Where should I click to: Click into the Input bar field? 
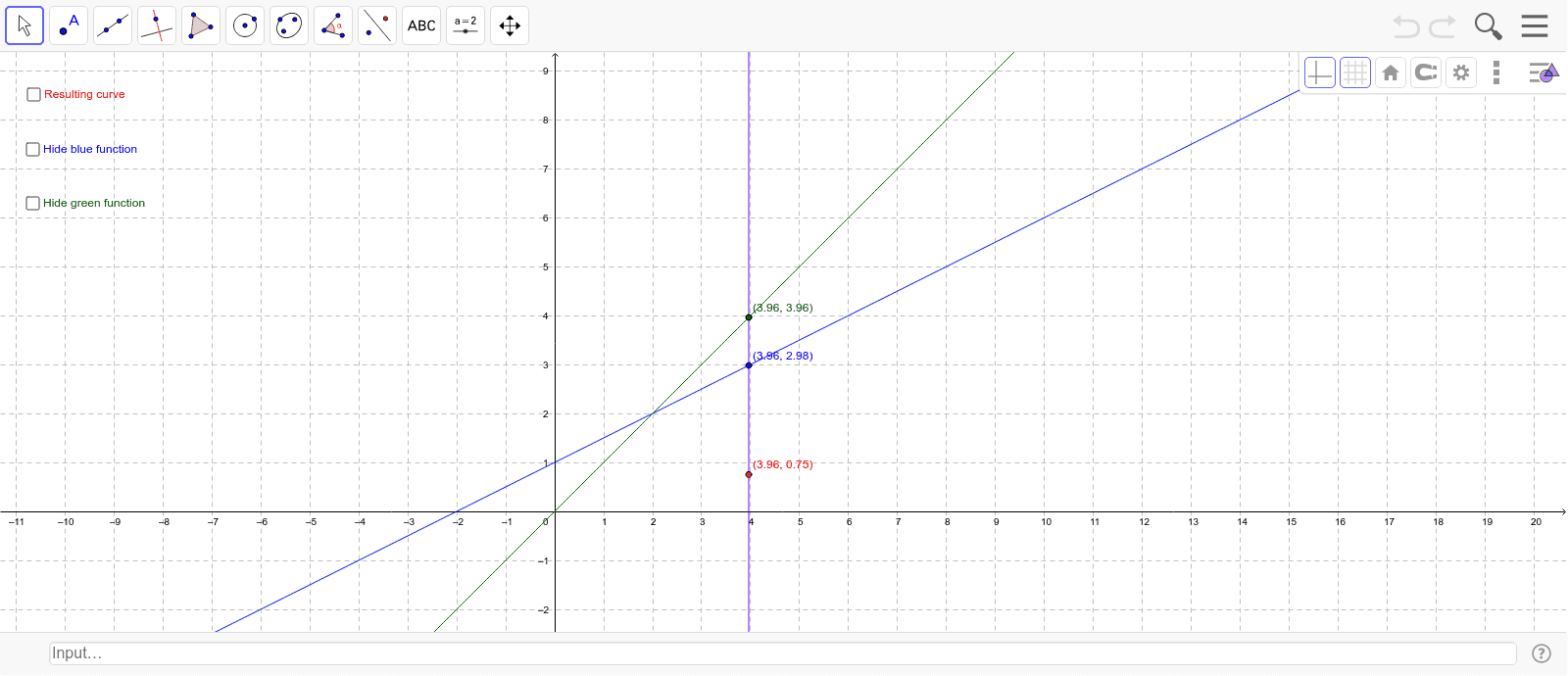tap(783, 653)
